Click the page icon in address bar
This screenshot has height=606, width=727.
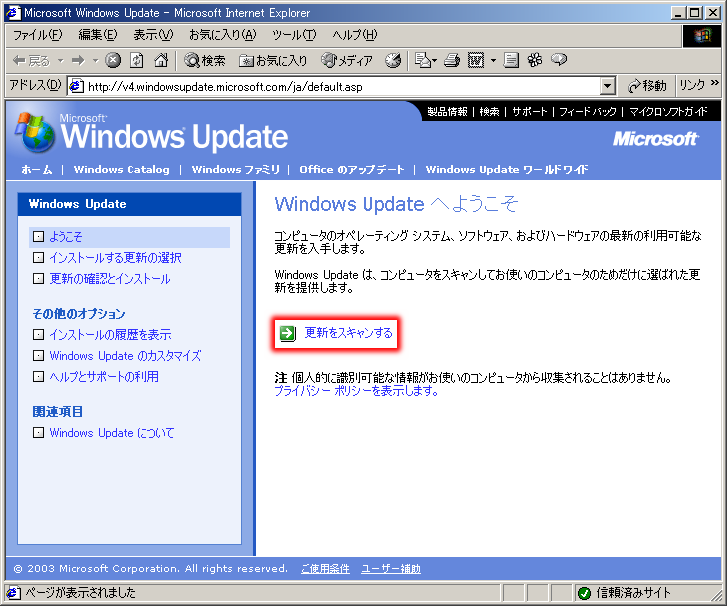77,86
